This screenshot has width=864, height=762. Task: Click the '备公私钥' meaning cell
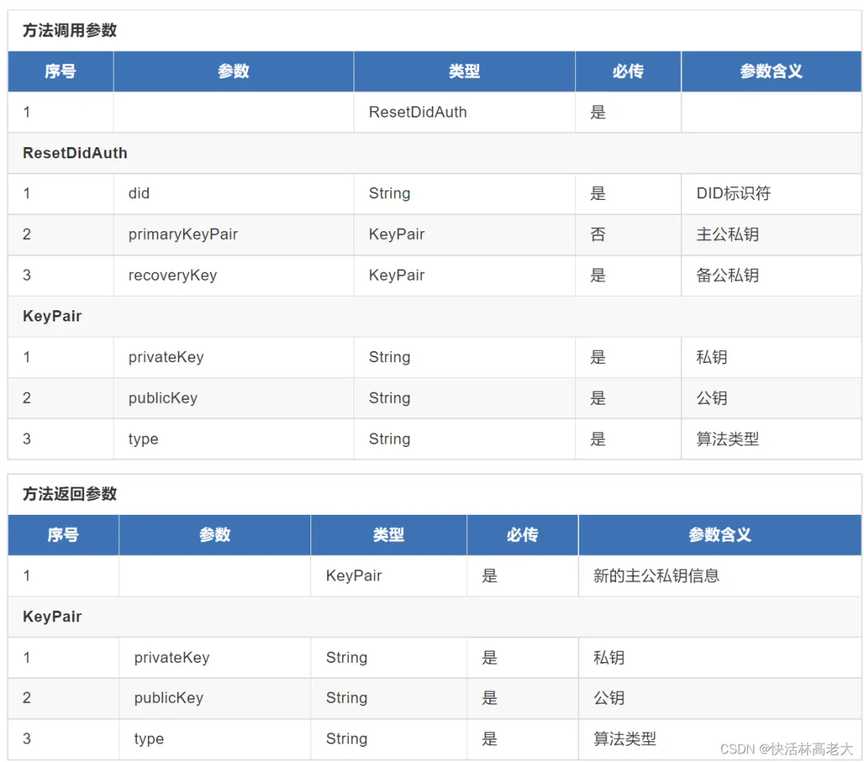pyautogui.click(x=727, y=275)
